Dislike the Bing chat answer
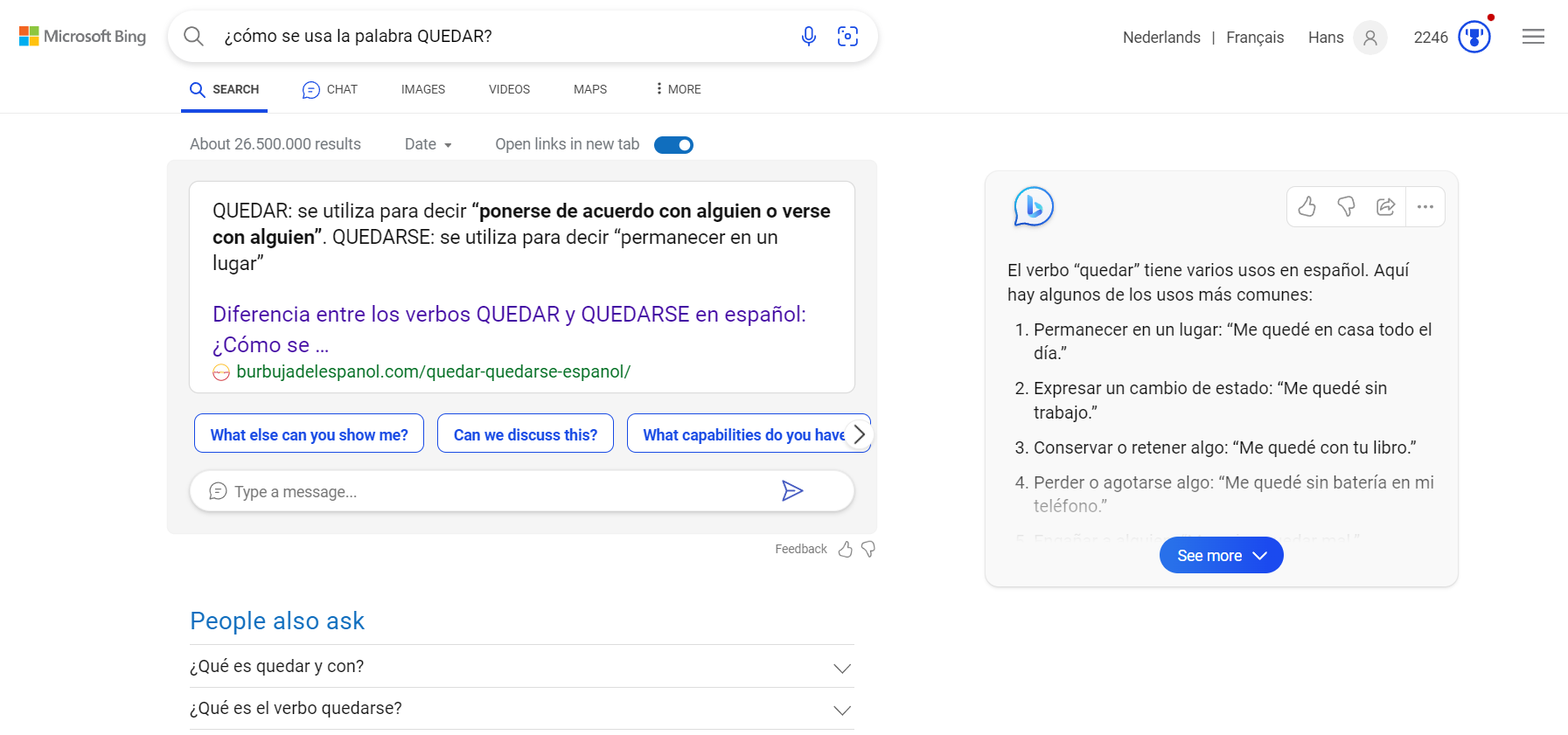The width and height of the screenshot is (1568, 735). coord(1346,207)
